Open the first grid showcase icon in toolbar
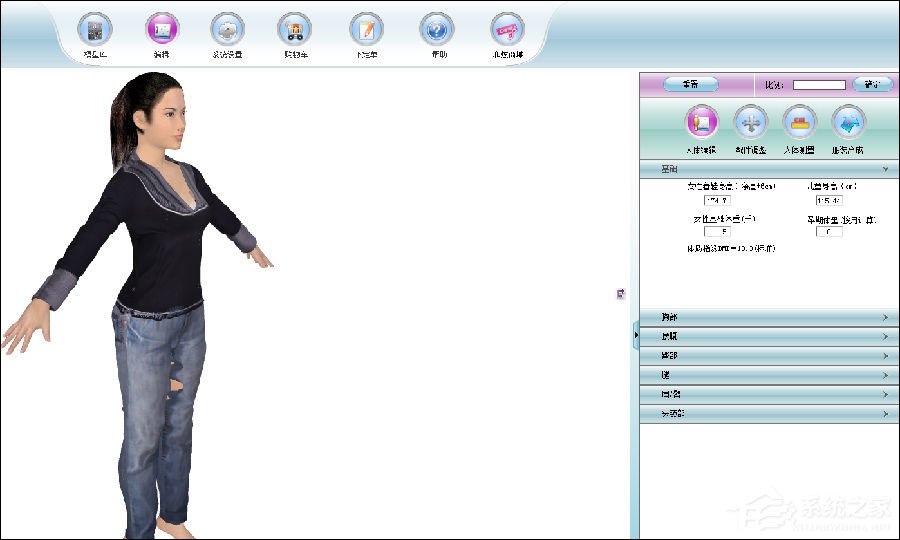This screenshot has width=900, height=540. tap(95, 29)
